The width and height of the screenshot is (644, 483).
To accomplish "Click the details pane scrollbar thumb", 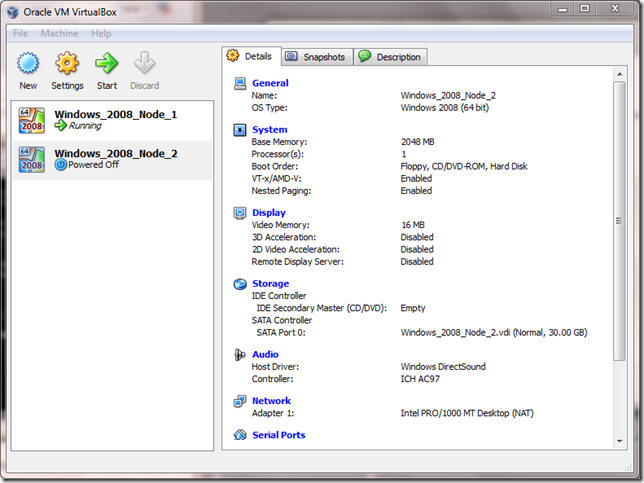I will click(619, 221).
